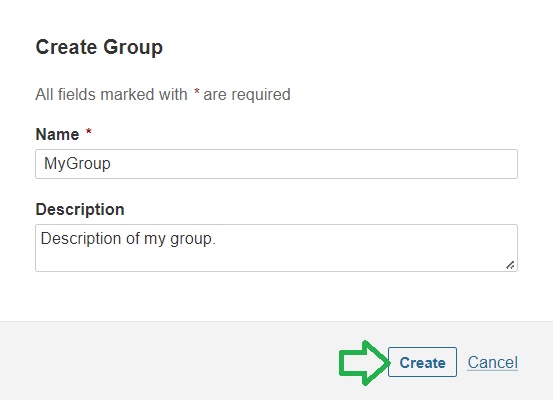
Task: Place cursor after 'Description of my group.'
Action: [217, 239]
